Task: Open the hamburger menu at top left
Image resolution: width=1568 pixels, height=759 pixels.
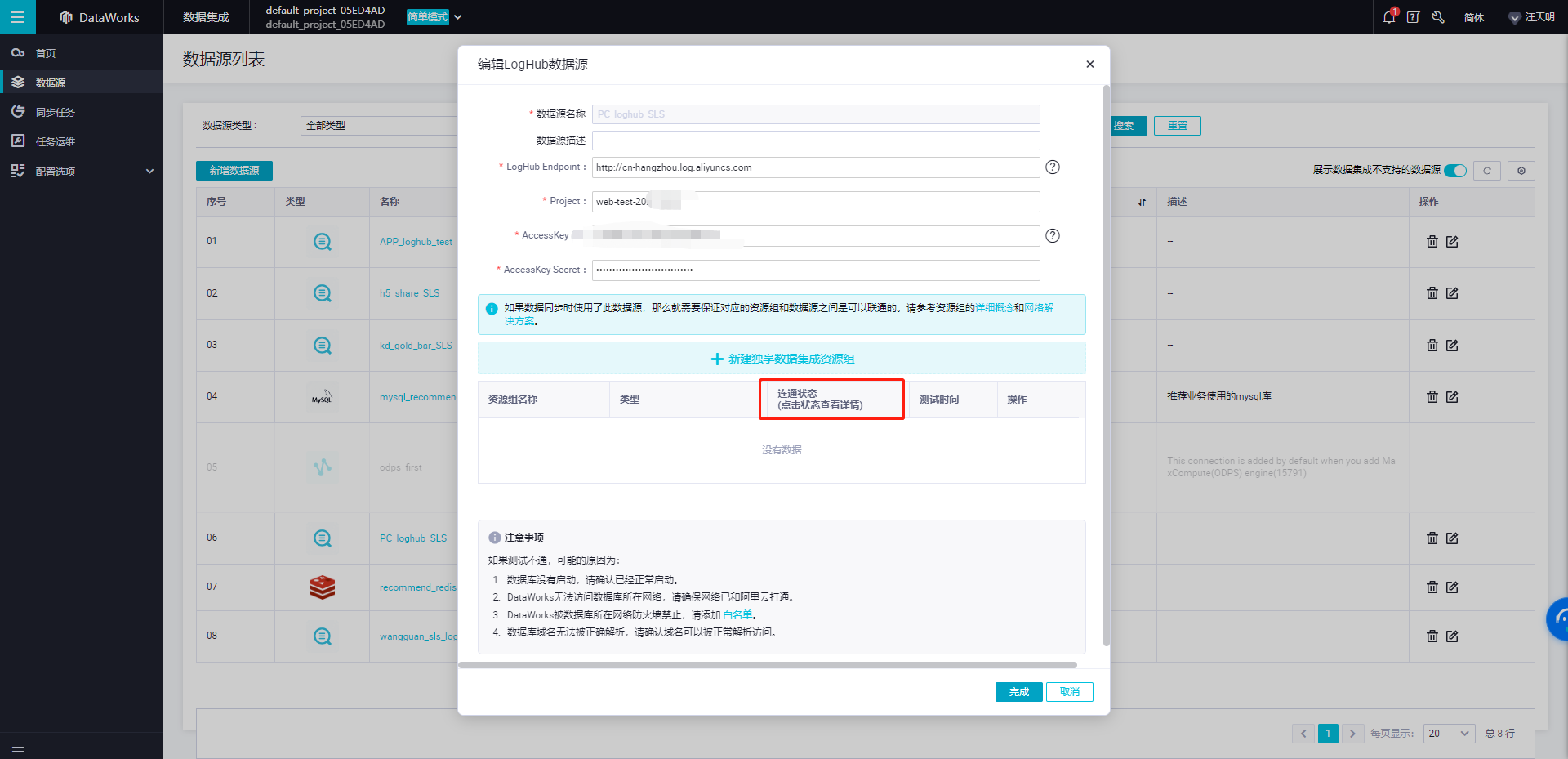Action: [17, 17]
